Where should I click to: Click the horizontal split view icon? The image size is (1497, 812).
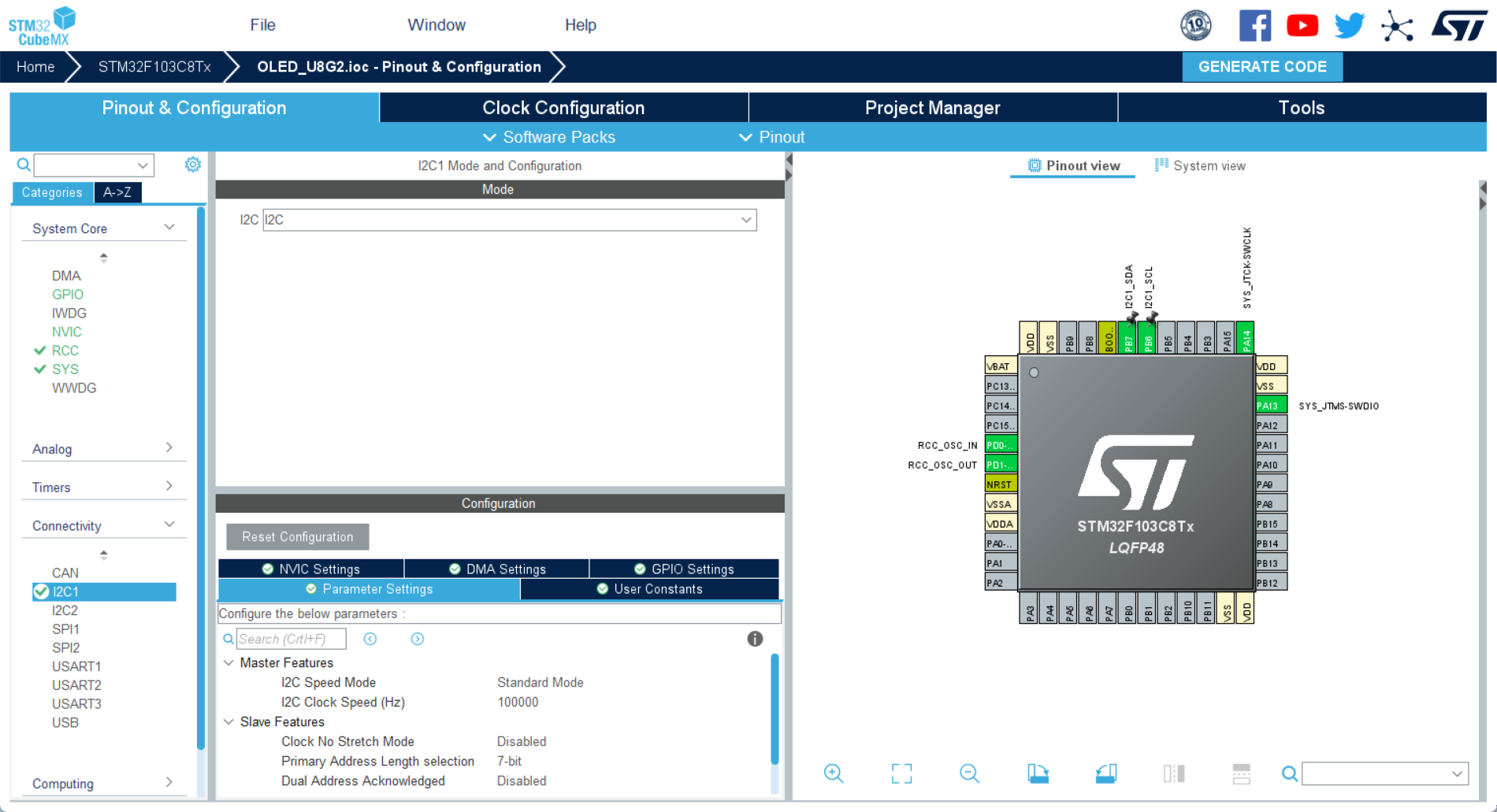tap(1242, 773)
